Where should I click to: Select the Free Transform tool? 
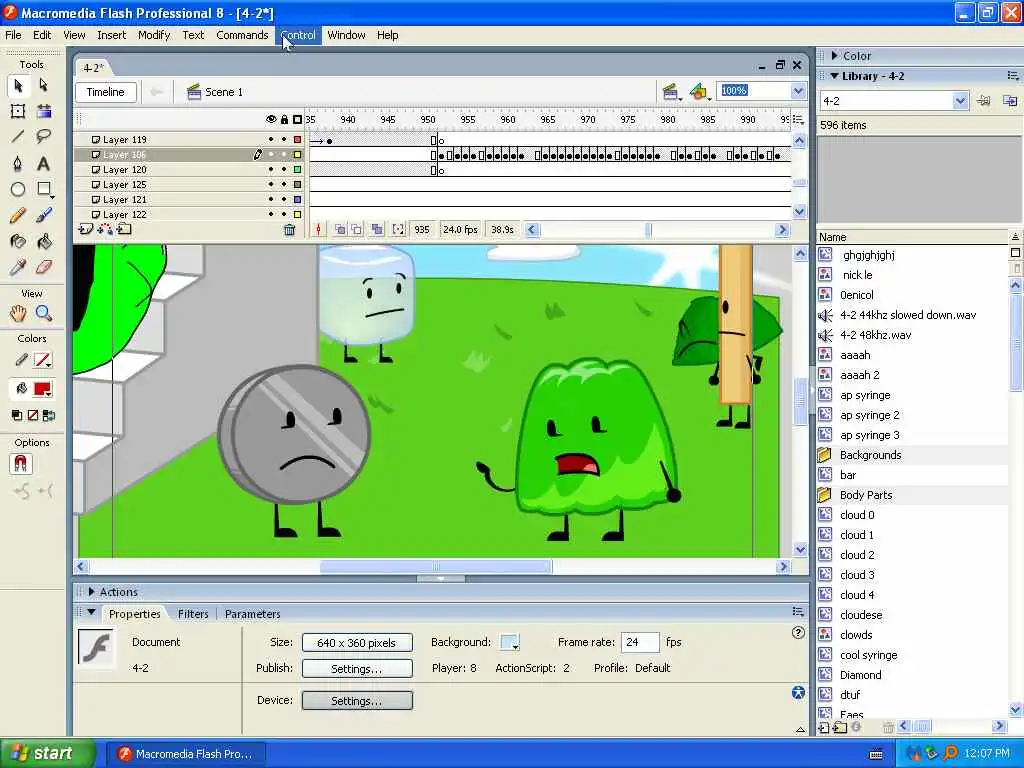(x=18, y=111)
